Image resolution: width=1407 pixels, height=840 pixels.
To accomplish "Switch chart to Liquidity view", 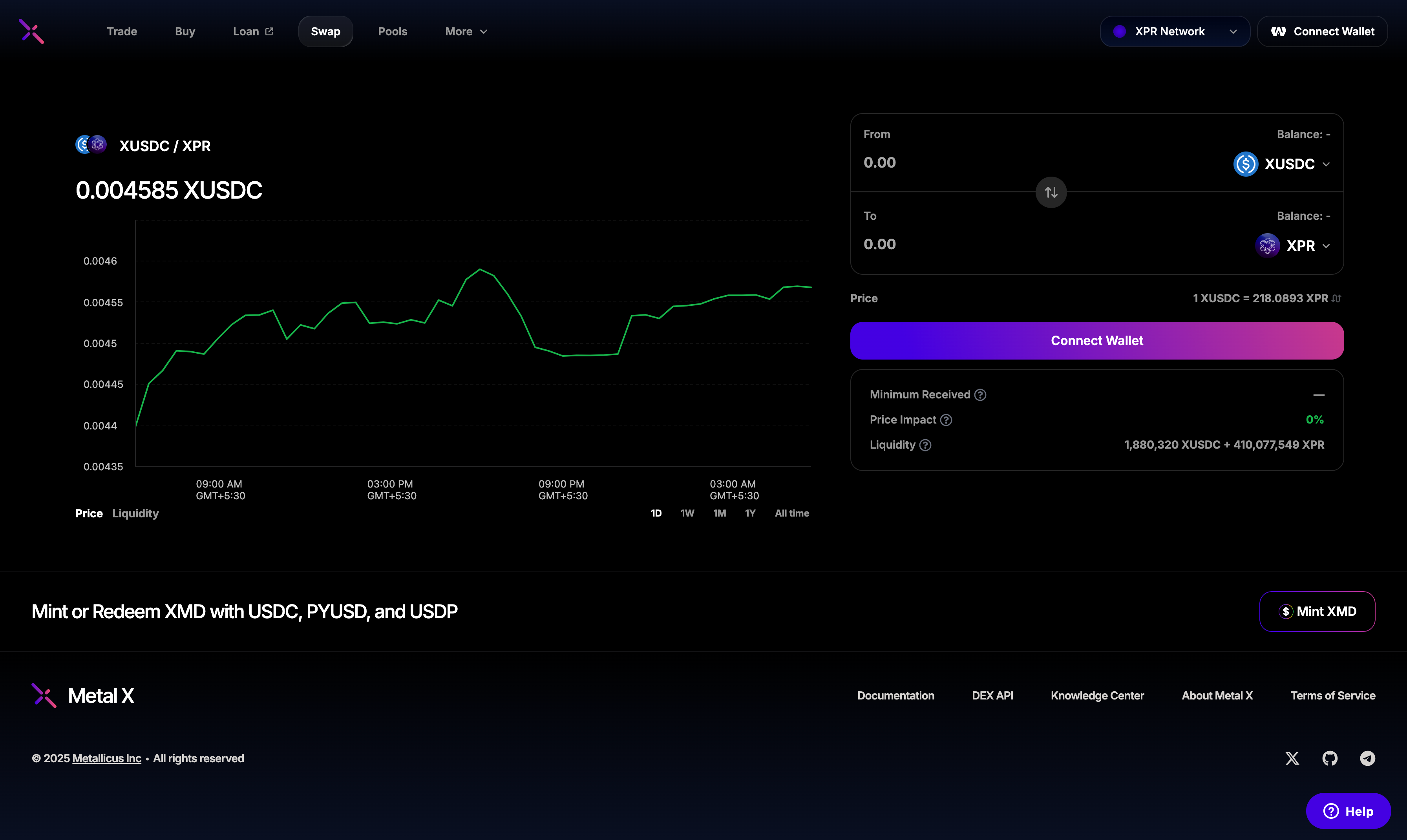I will pos(135,513).
